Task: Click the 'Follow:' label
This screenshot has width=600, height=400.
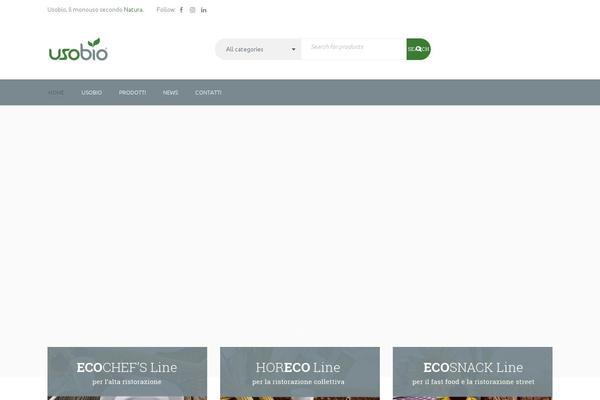Action: pos(166,10)
